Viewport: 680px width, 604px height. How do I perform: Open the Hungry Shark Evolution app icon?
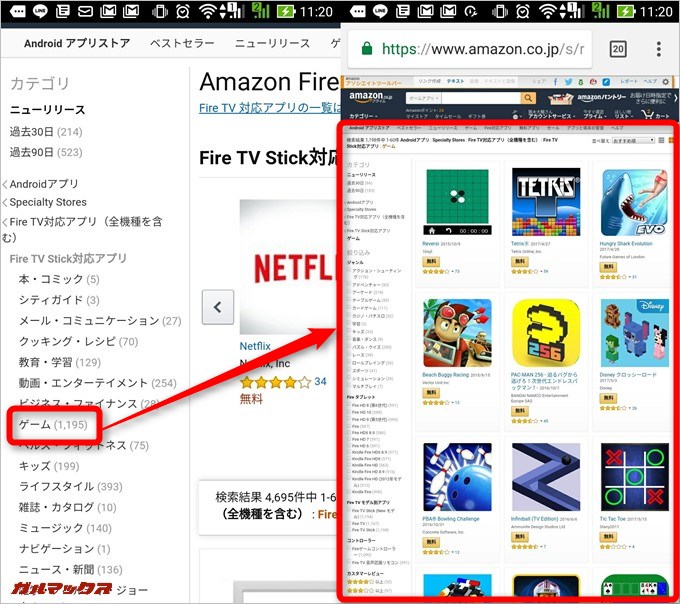tap(634, 202)
